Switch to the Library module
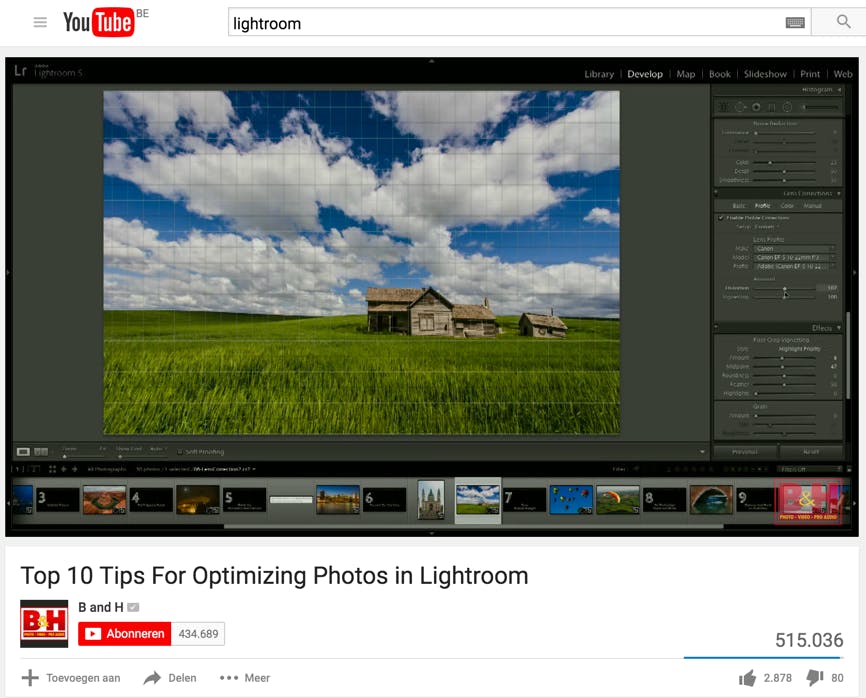The height and width of the screenshot is (698, 866). point(599,74)
